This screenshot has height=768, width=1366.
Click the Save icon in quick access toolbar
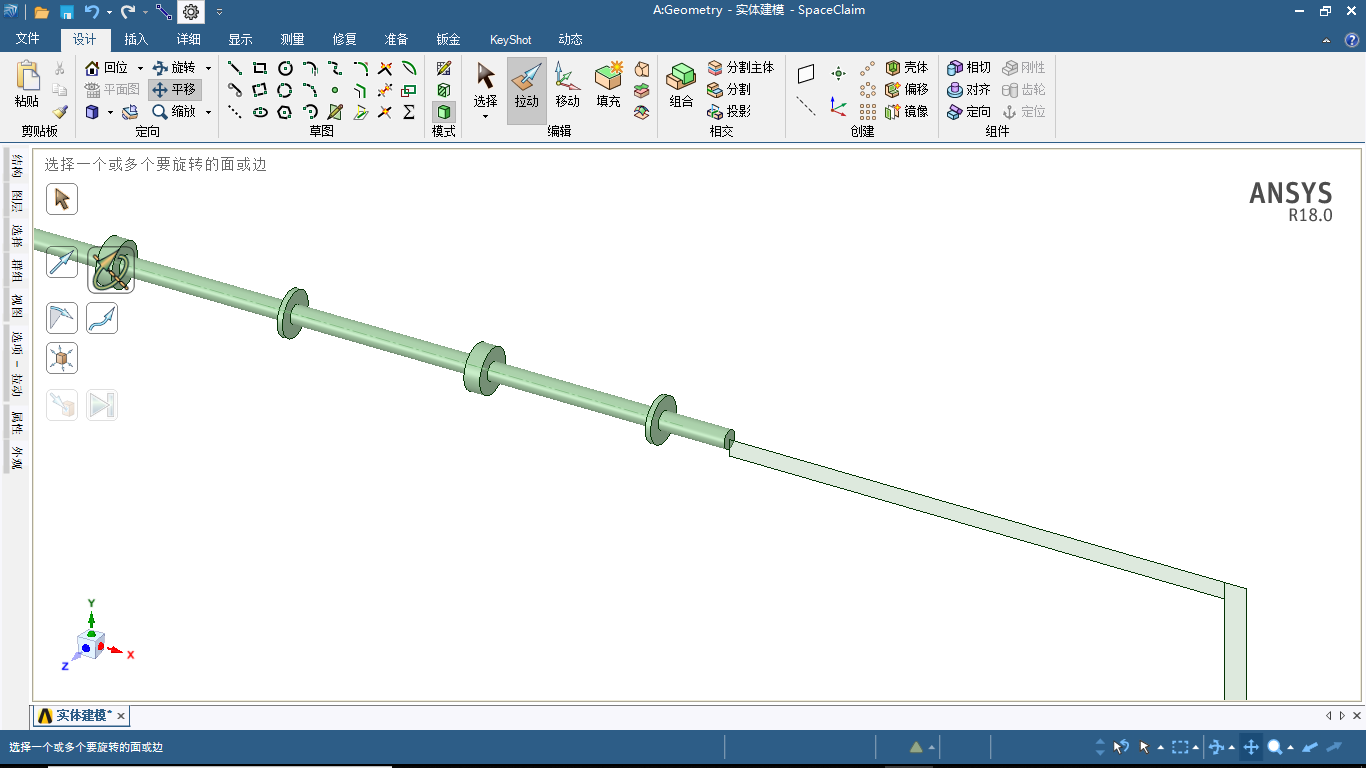(67, 12)
